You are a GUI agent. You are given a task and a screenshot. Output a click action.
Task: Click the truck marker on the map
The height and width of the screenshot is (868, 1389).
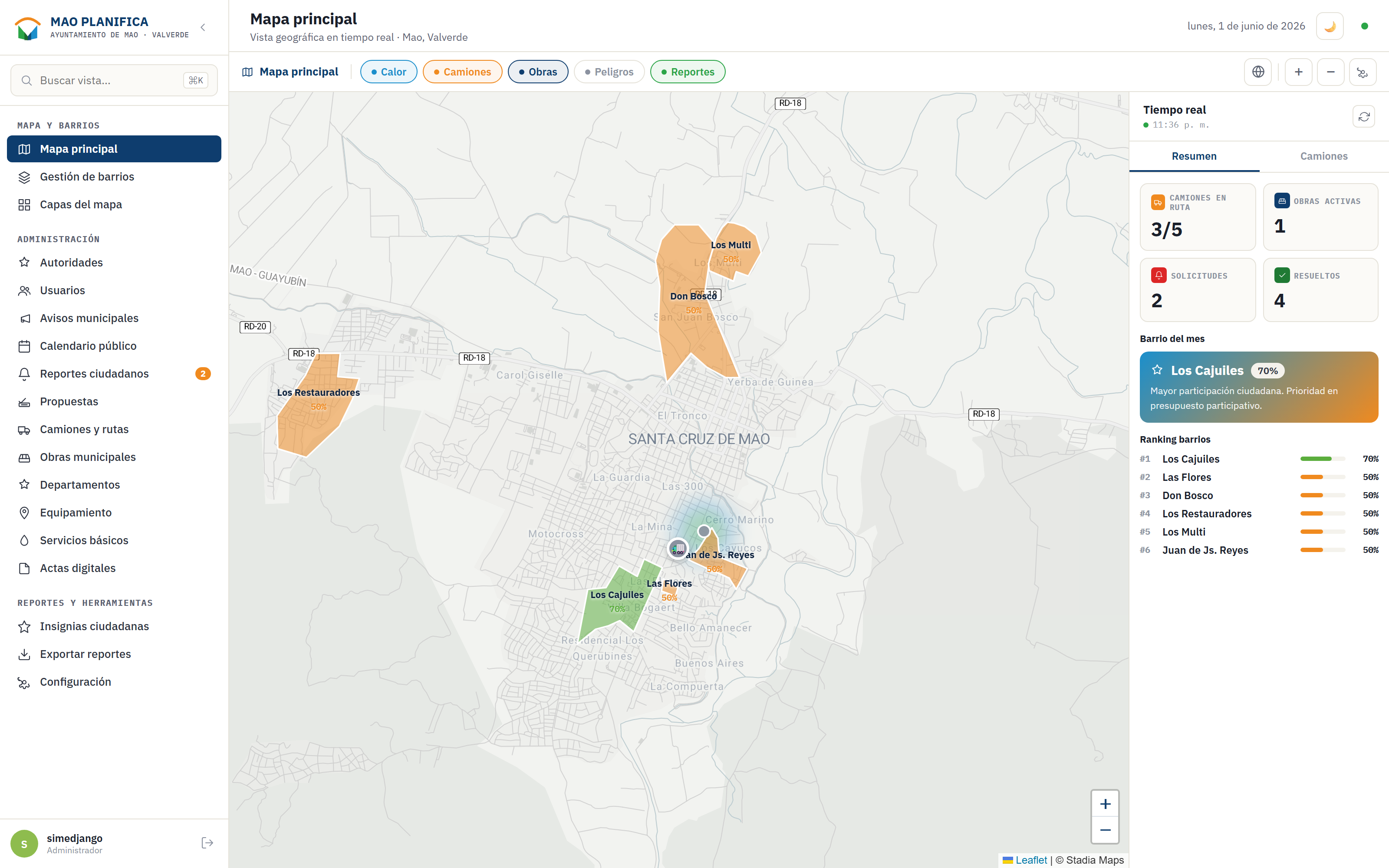point(678,549)
